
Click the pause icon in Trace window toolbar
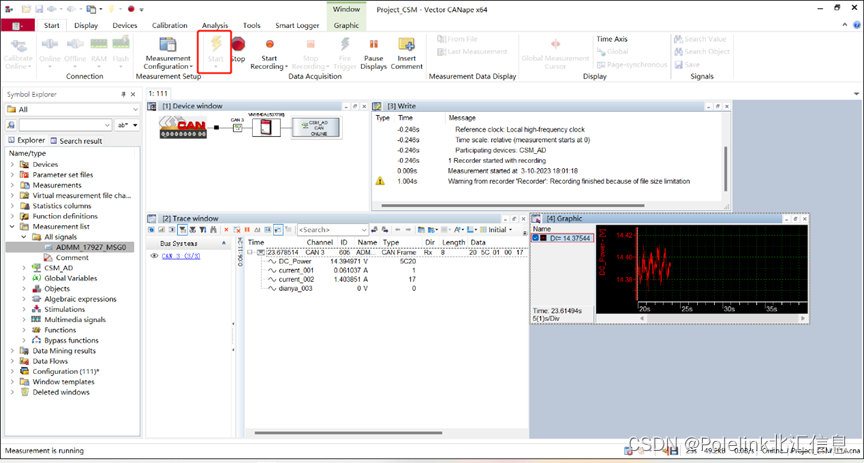tap(247, 229)
